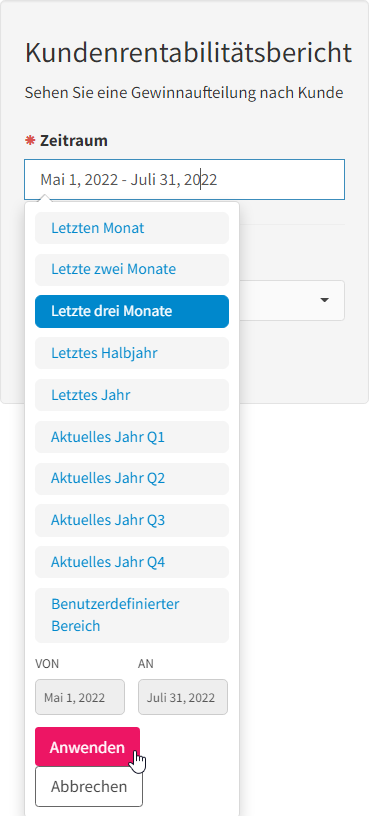Click the AN end date field
The width and height of the screenshot is (369, 816).
(x=183, y=697)
